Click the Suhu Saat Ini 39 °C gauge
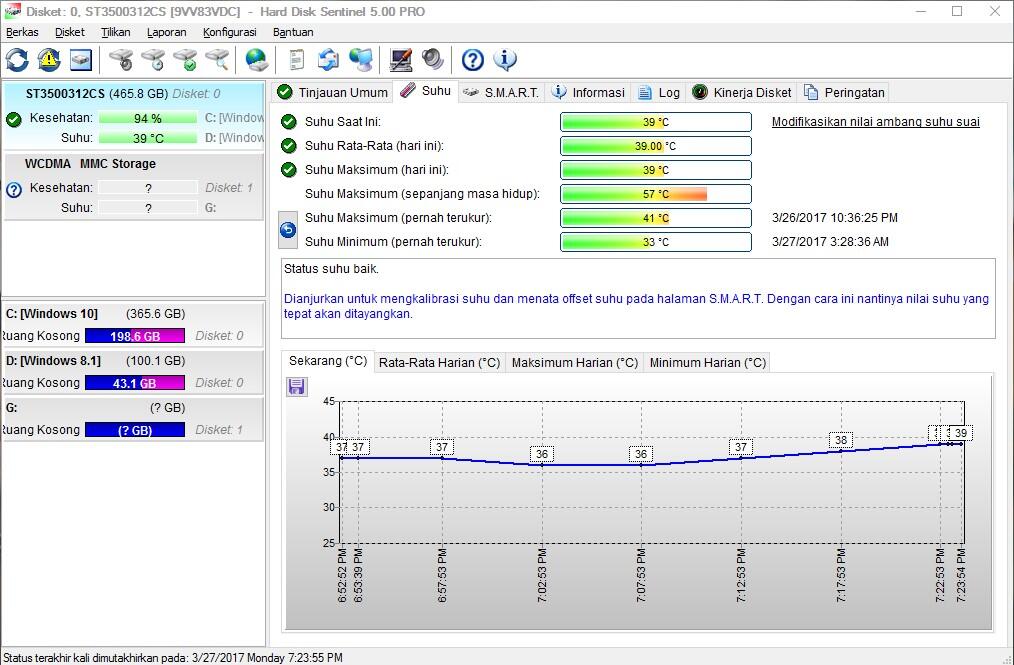The height and width of the screenshot is (665, 1014). pos(656,122)
